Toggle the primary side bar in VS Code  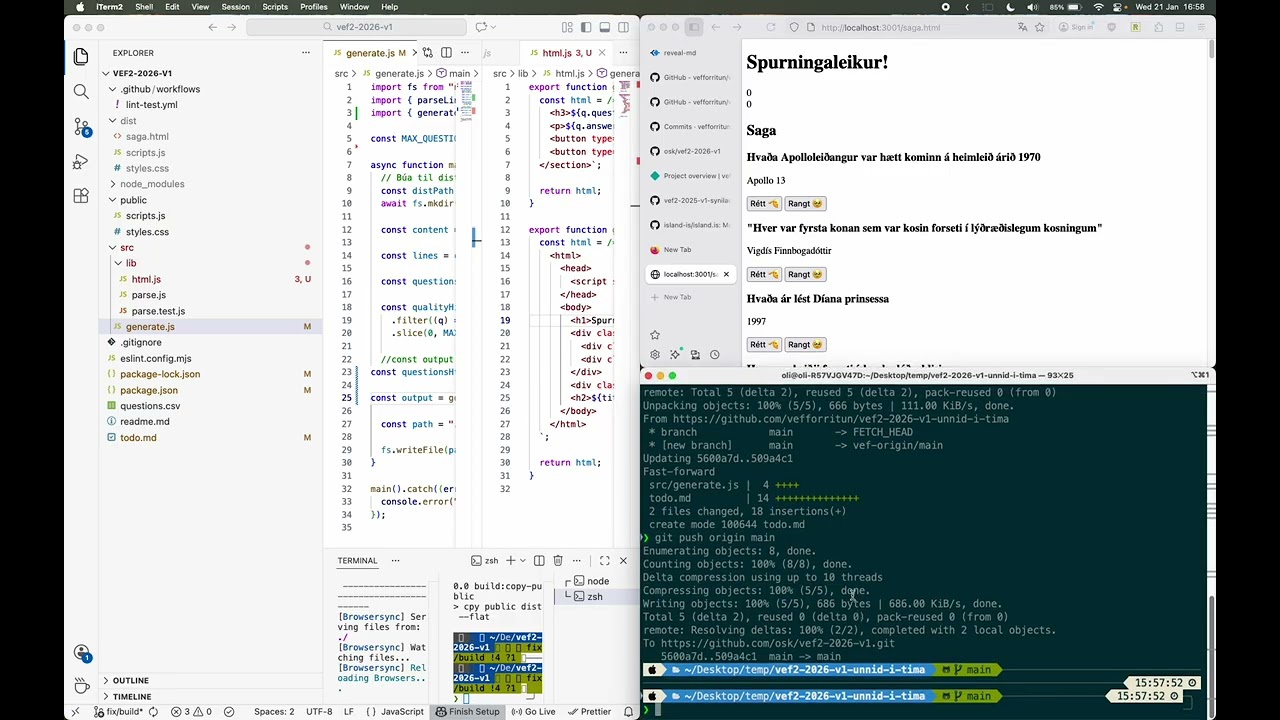coord(587,27)
